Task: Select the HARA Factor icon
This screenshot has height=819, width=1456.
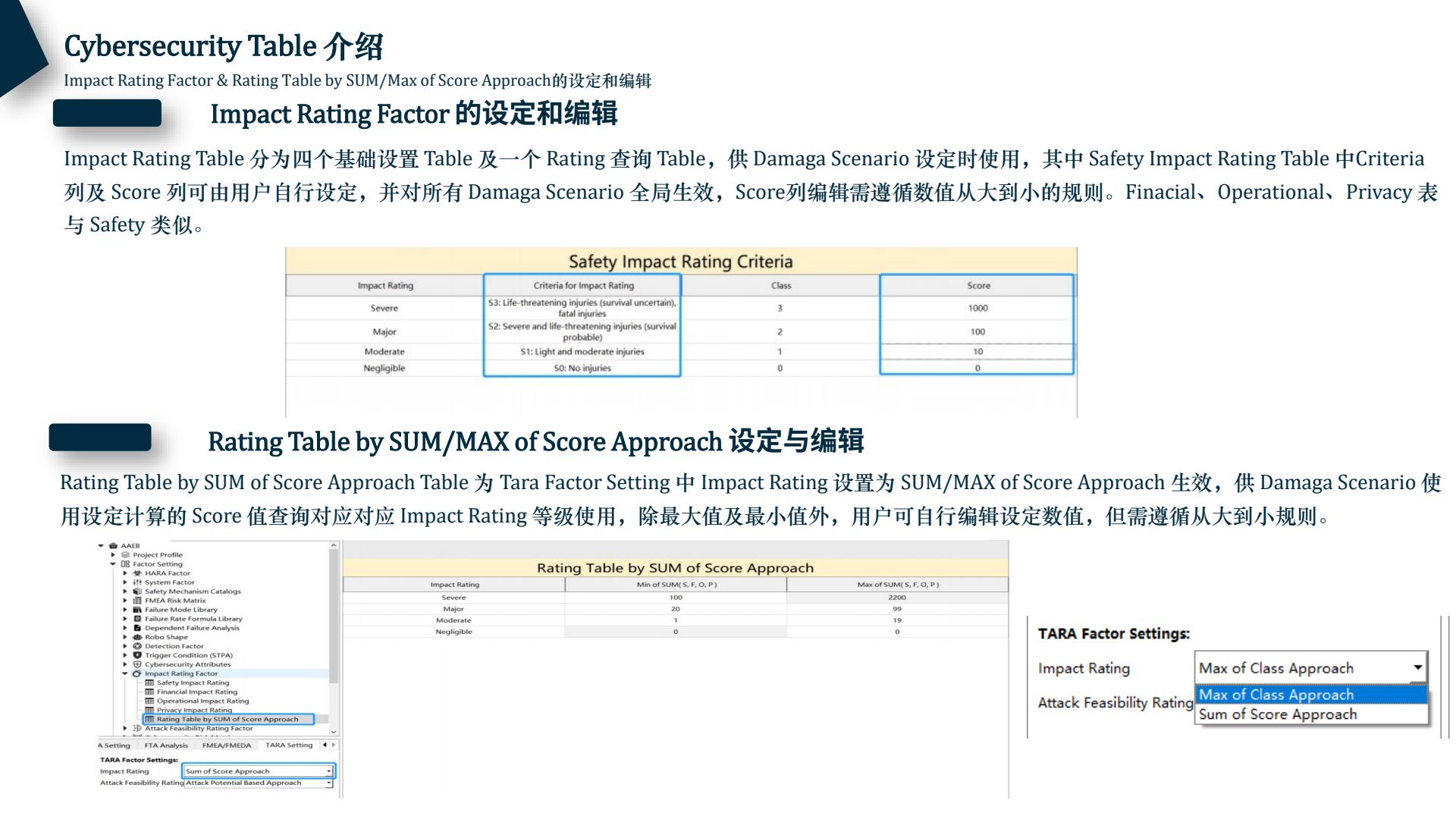Action: pos(139,573)
